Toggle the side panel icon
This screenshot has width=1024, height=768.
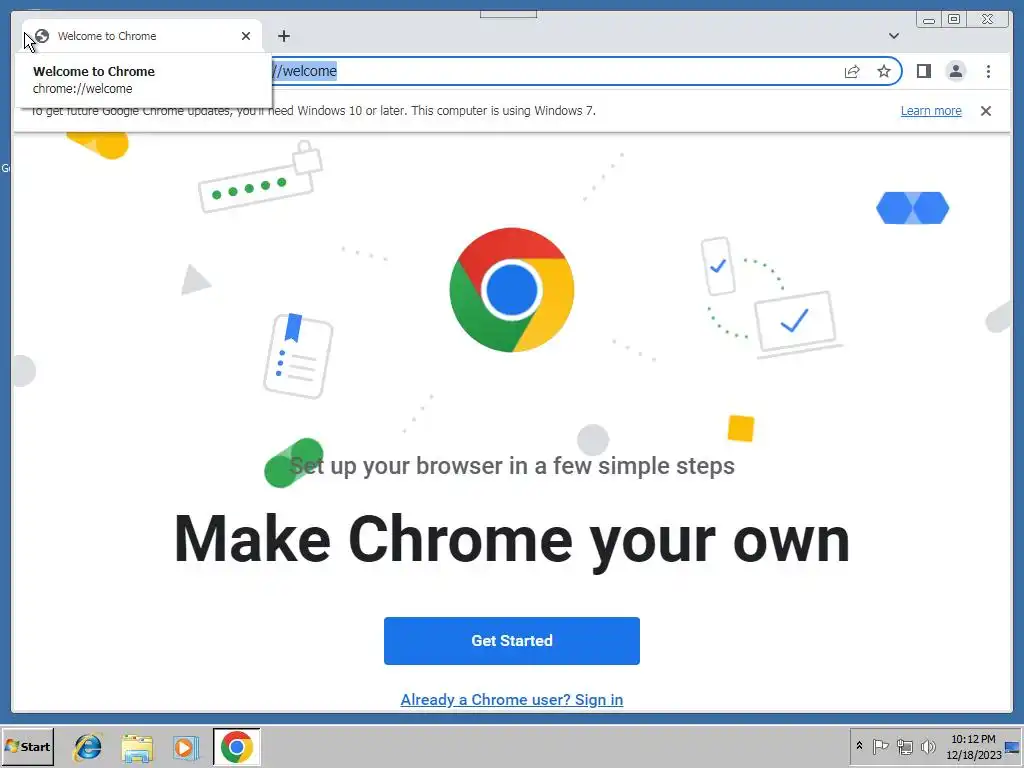(923, 71)
